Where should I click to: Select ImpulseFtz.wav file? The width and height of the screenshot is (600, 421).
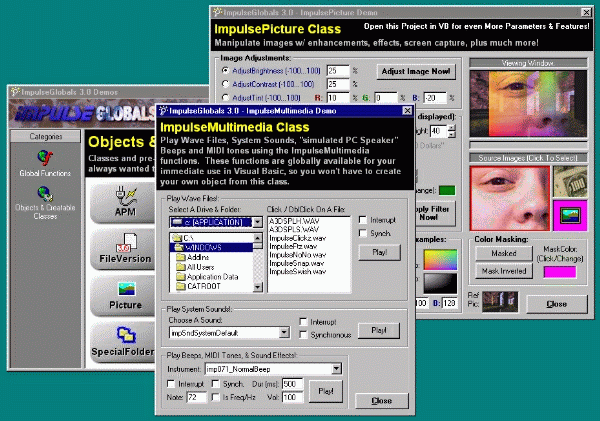pyautogui.click(x=293, y=246)
